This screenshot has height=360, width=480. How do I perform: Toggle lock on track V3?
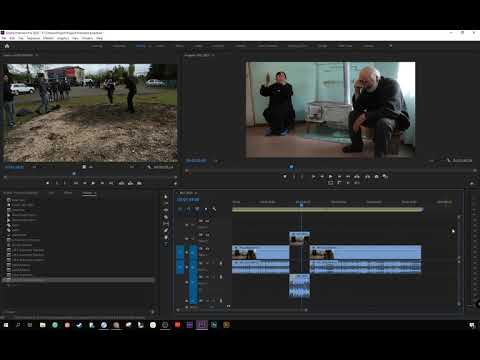(187, 225)
